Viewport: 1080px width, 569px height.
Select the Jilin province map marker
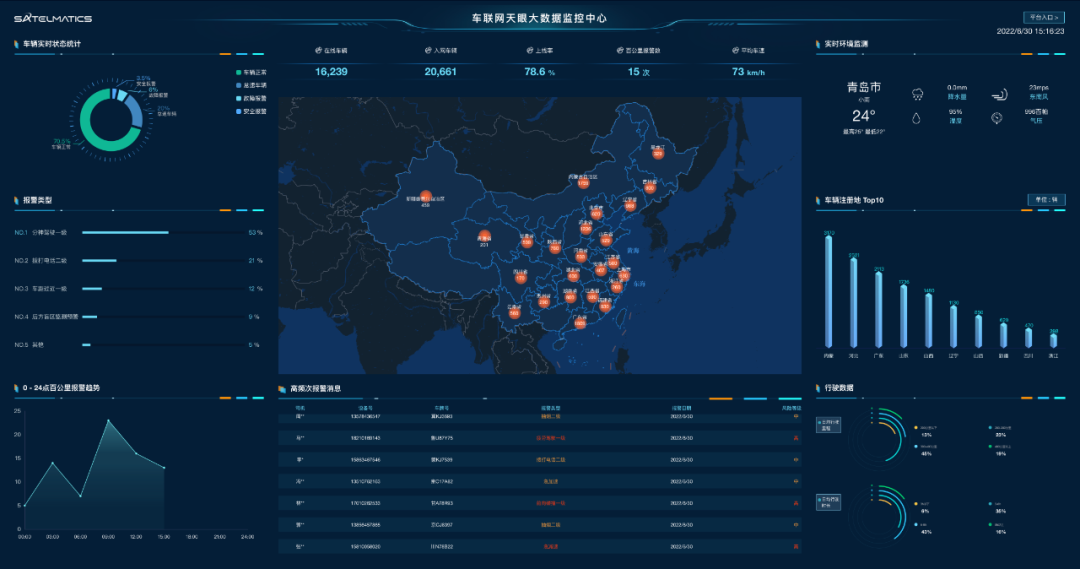(x=650, y=187)
